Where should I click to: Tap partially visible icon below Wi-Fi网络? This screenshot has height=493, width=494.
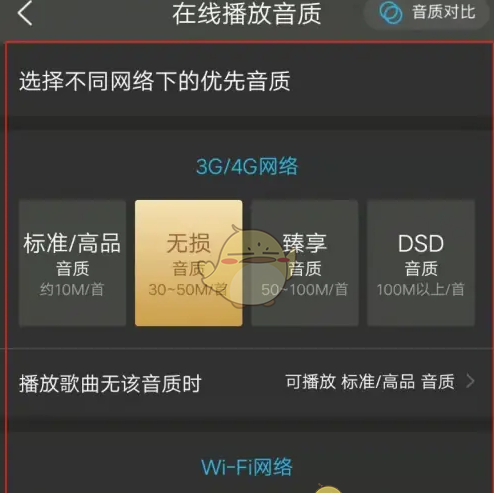pos(328,488)
